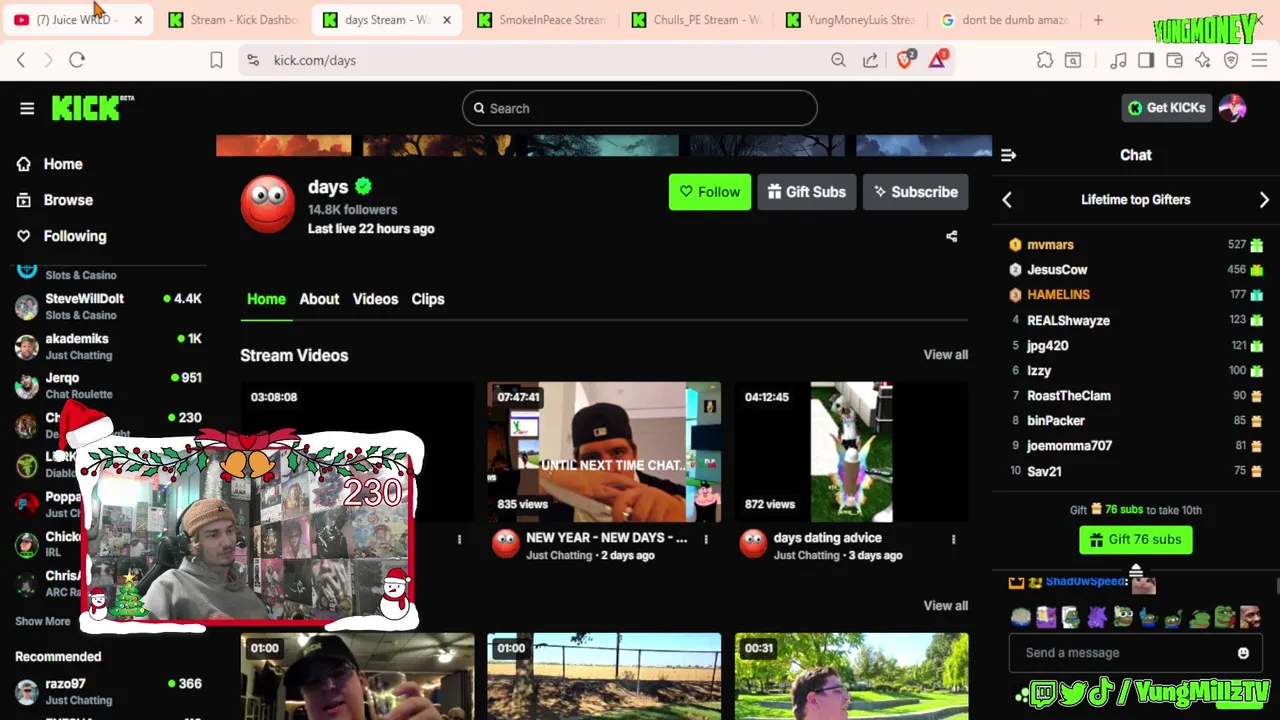
Task: Click the zoom magnifier icon in address bar
Action: pyautogui.click(x=838, y=60)
